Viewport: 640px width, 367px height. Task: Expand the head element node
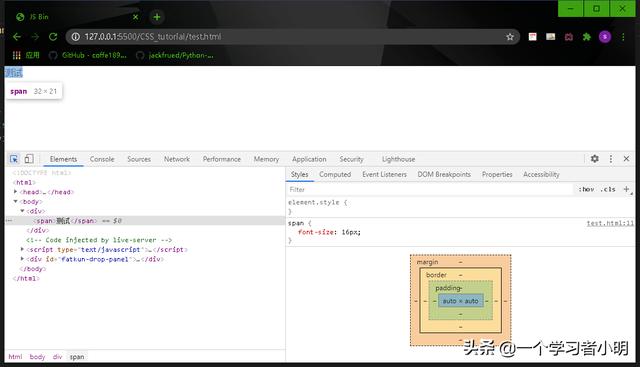click(x=16, y=191)
